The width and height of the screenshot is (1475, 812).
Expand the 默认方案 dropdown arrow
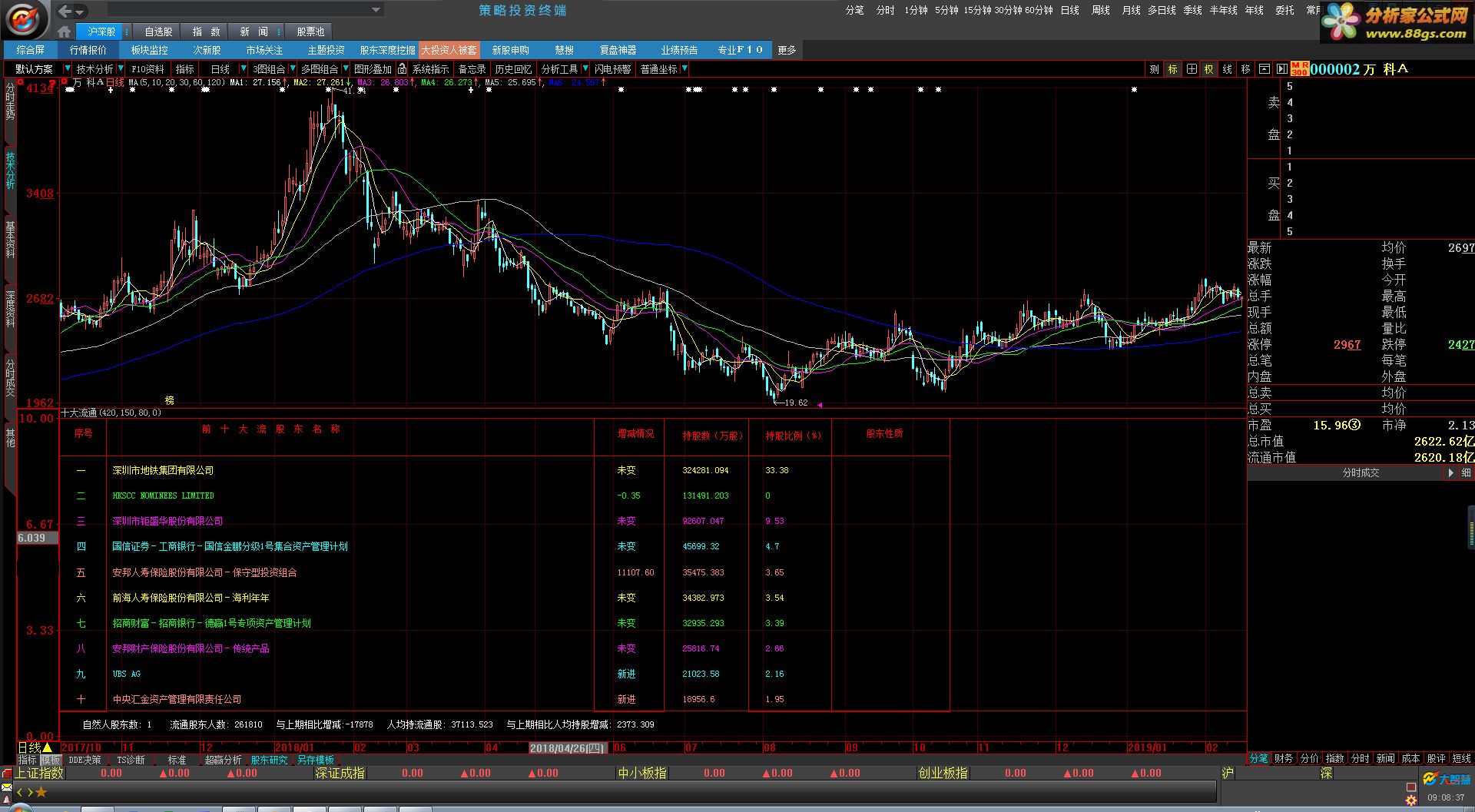pos(67,68)
